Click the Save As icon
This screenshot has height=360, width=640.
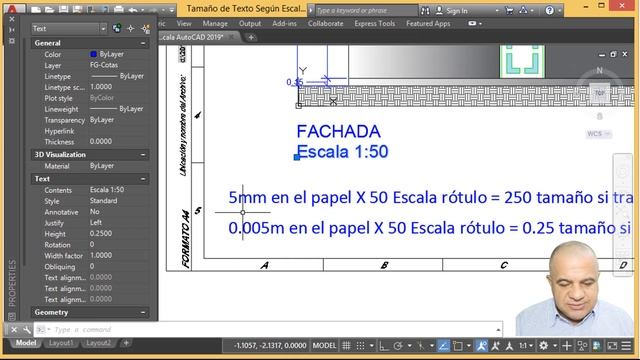tap(77, 9)
